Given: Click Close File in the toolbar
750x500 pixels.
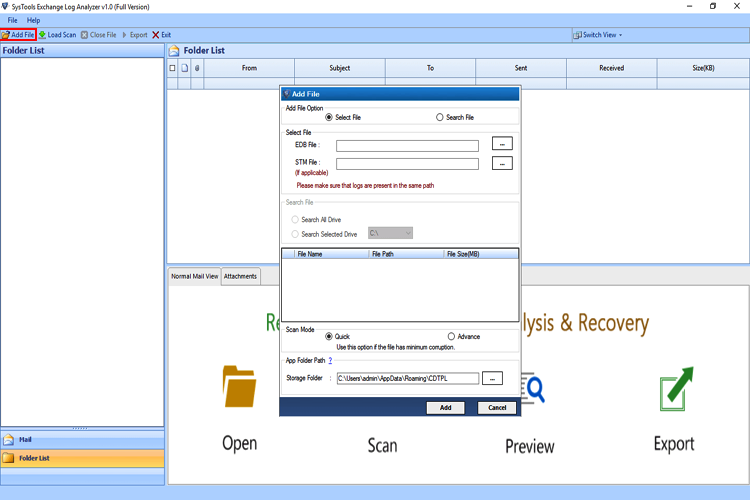Looking at the screenshot, I should pyautogui.click(x=99, y=35).
